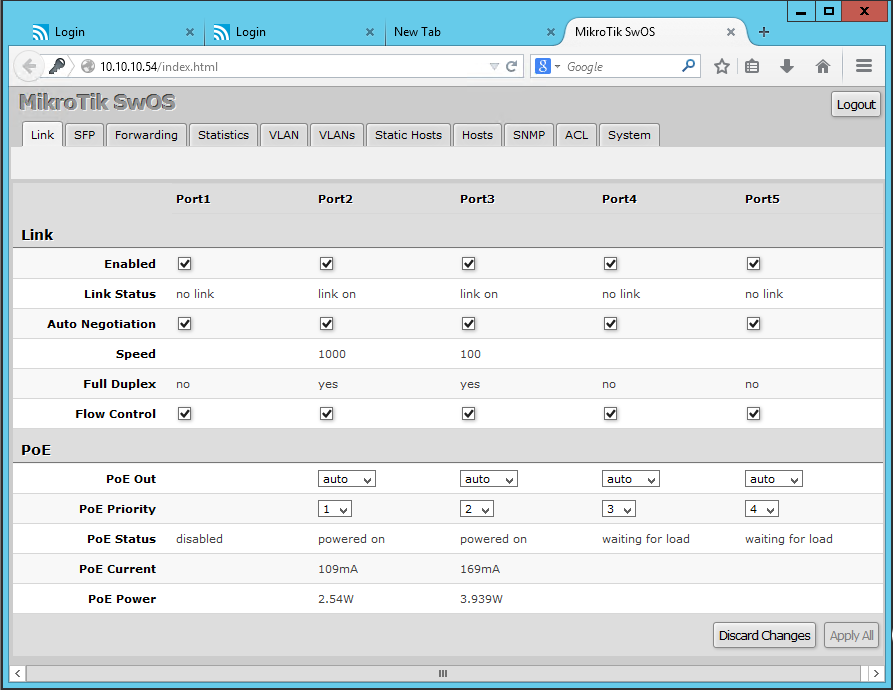Reload the page with the refresh icon
The image size is (893, 690).
512,67
